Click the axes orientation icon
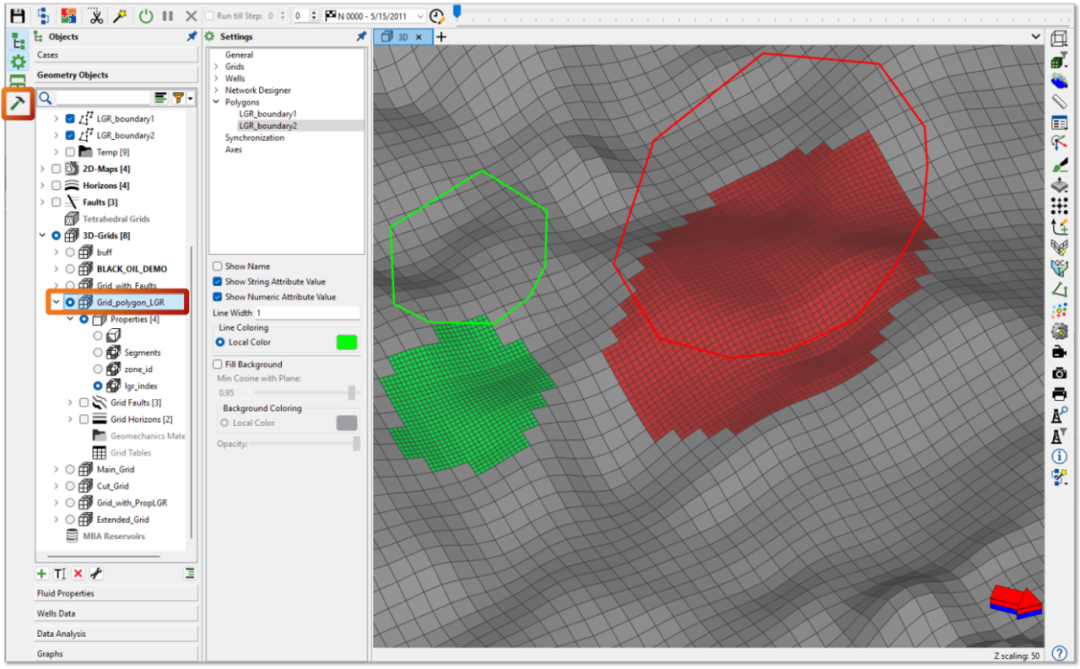The height and width of the screenshot is (669, 1080). point(1059,143)
